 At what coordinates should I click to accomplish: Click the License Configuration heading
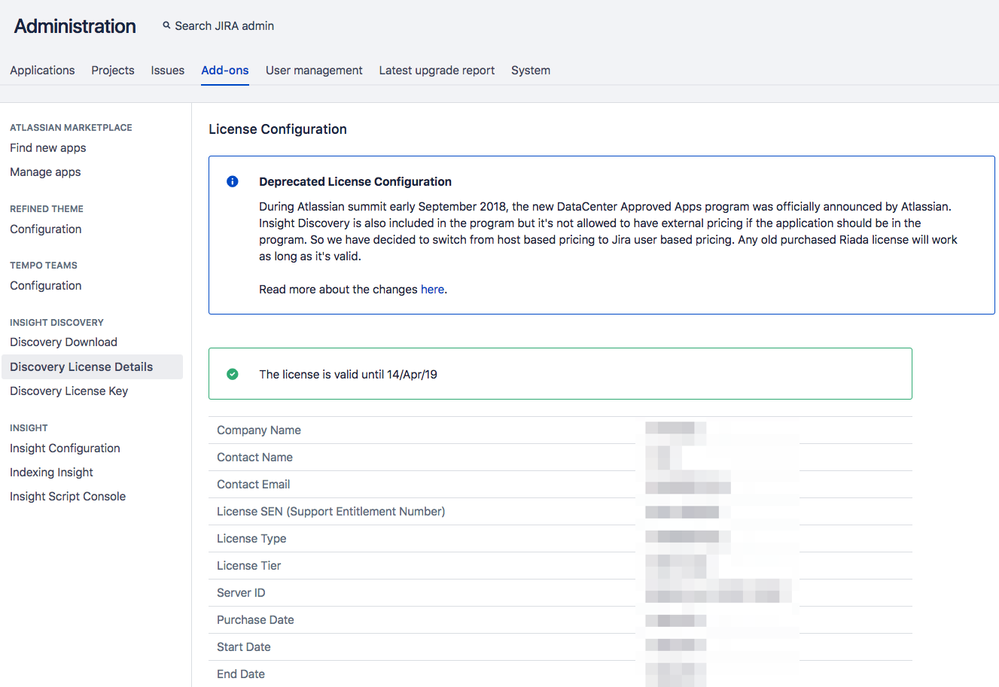(278, 129)
